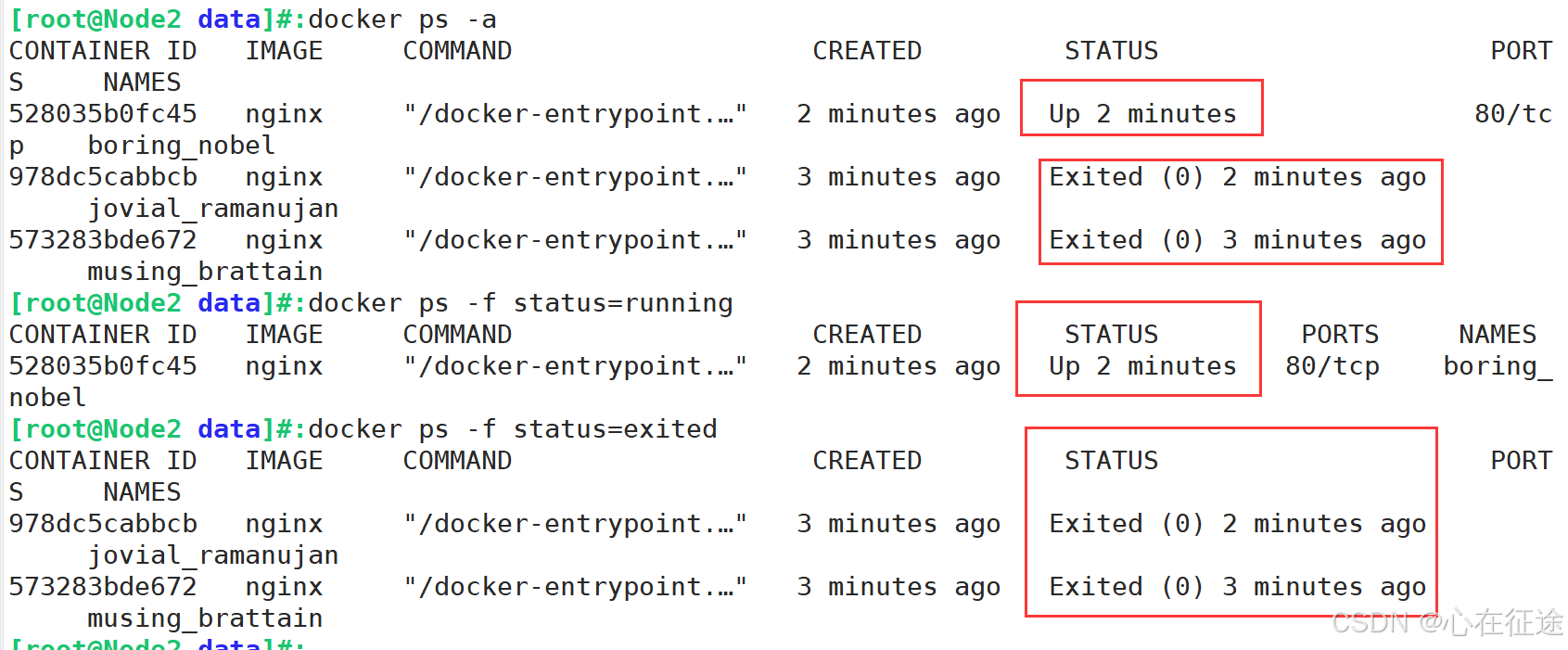1568x650 pixels.
Task: Click the 'docker ps -a' command text
Action: (x=402, y=19)
